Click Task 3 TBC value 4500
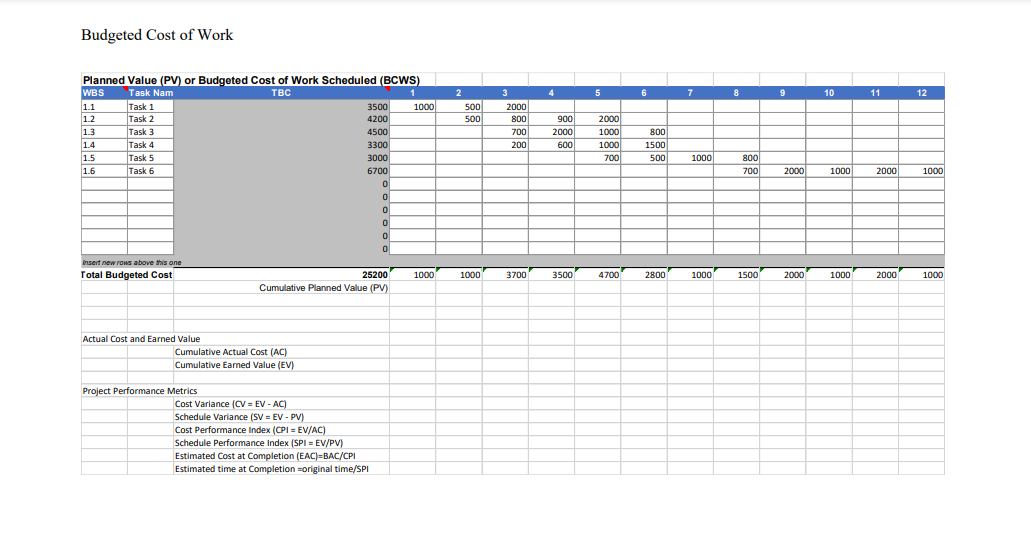 377,132
